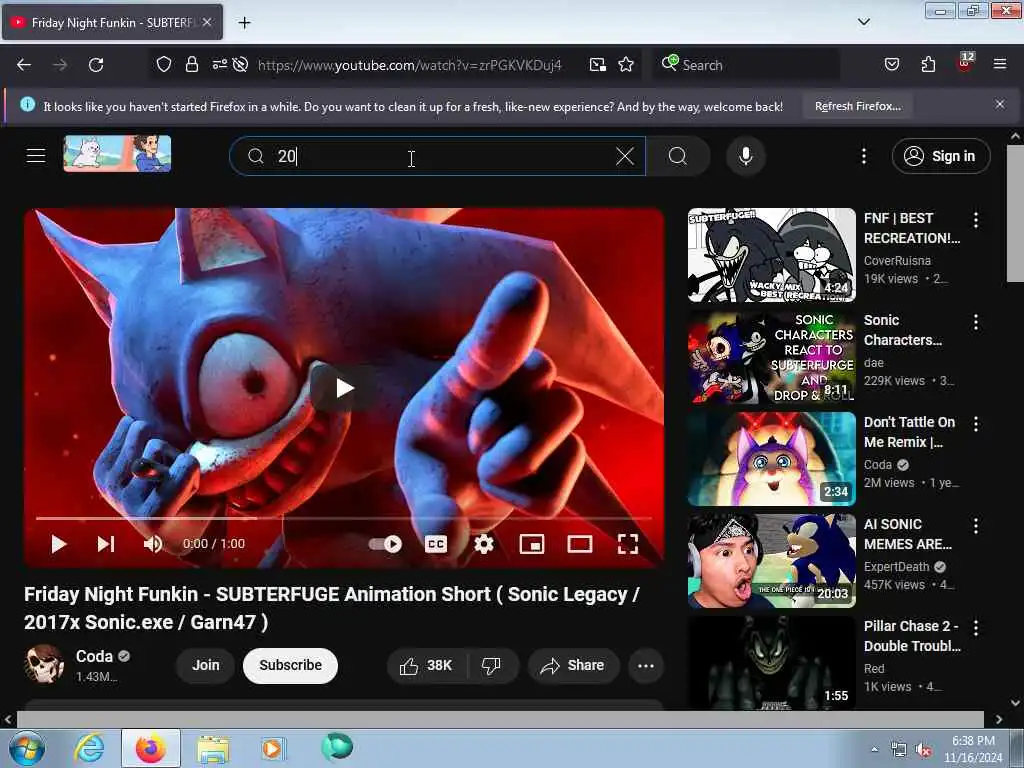Open site security padlock info
The height and width of the screenshot is (768, 1024).
coord(192,64)
